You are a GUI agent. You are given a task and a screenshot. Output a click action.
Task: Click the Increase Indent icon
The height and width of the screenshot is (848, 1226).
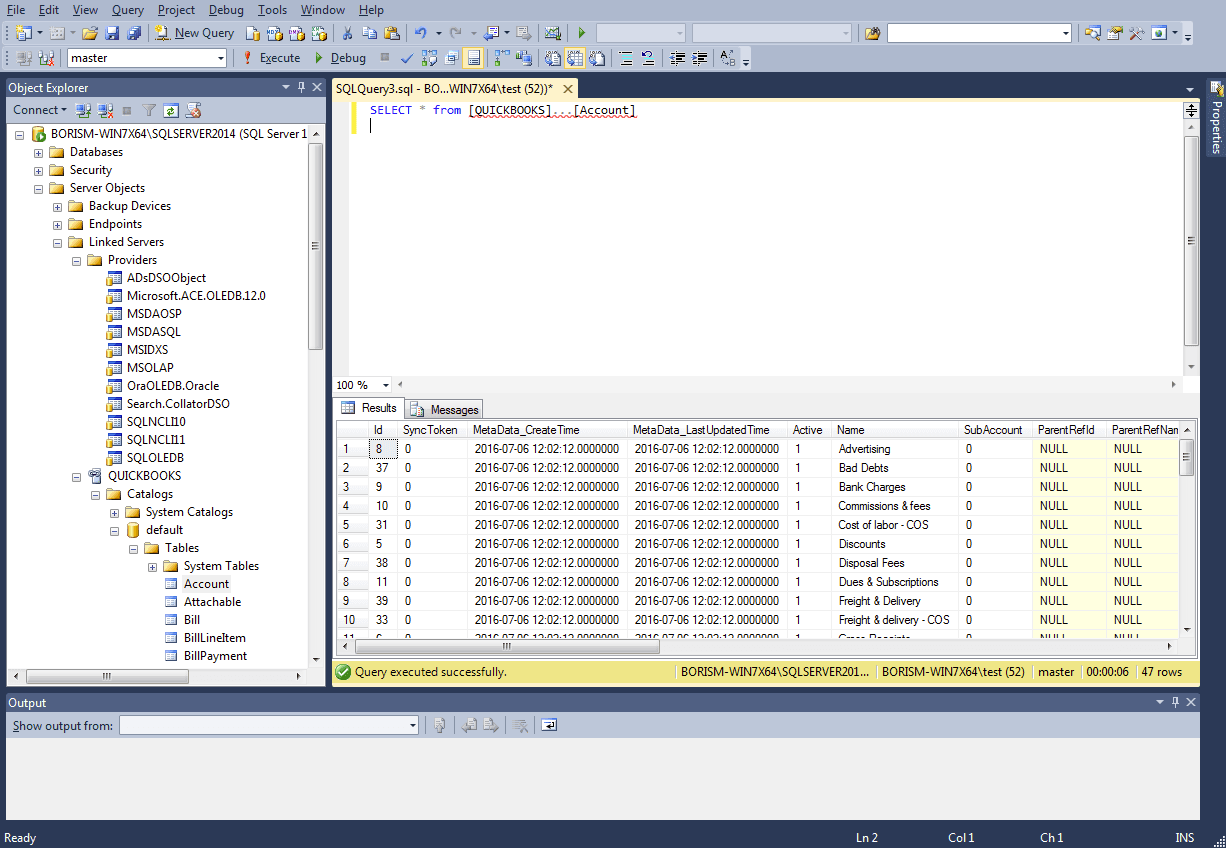click(x=700, y=58)
